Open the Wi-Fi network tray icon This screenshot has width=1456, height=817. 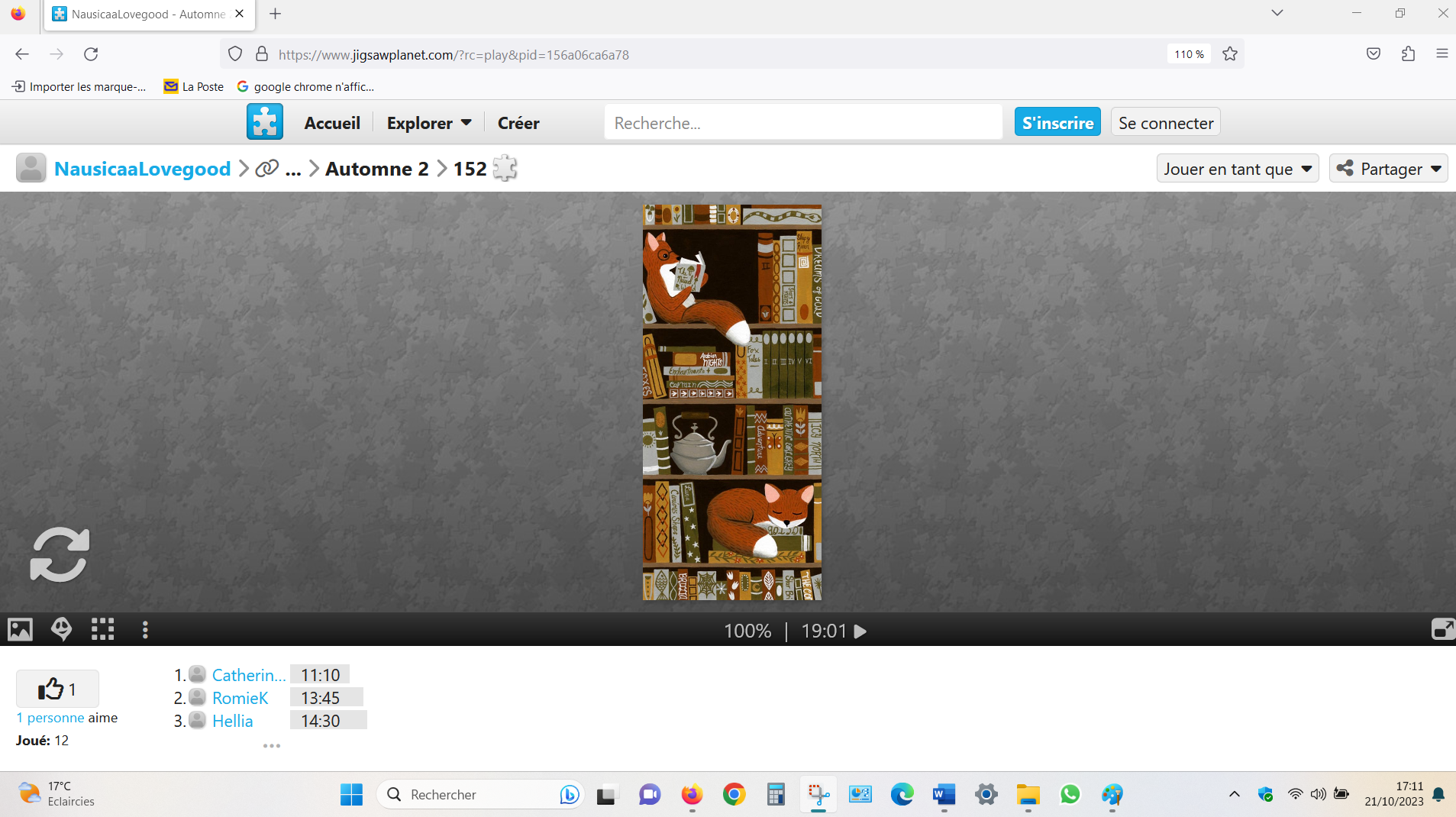point(1295,794)
